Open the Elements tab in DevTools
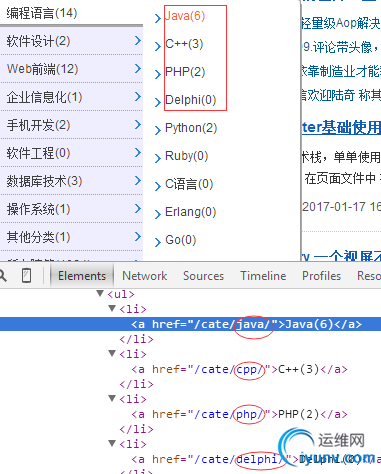The width and height of the screenshot is (381, 474). pyautogui.click(x=82, y=276)
